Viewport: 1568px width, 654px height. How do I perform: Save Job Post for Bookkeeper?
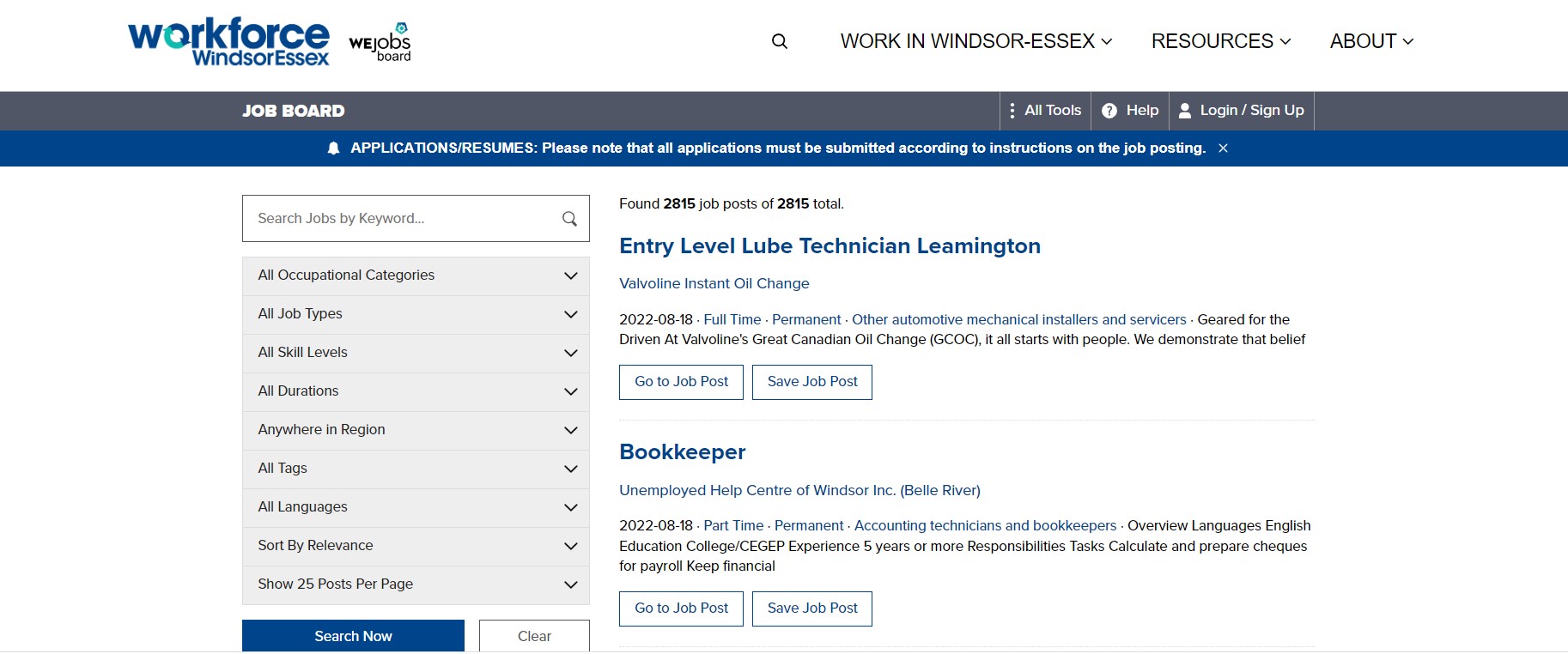[812, 609]
